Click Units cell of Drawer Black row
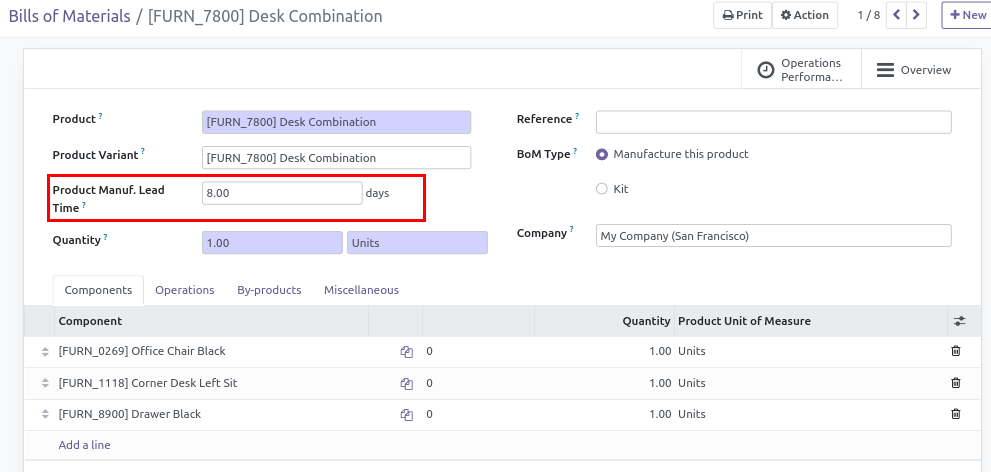This screenshot has width=991, height=472. click(x=692, y=415)
